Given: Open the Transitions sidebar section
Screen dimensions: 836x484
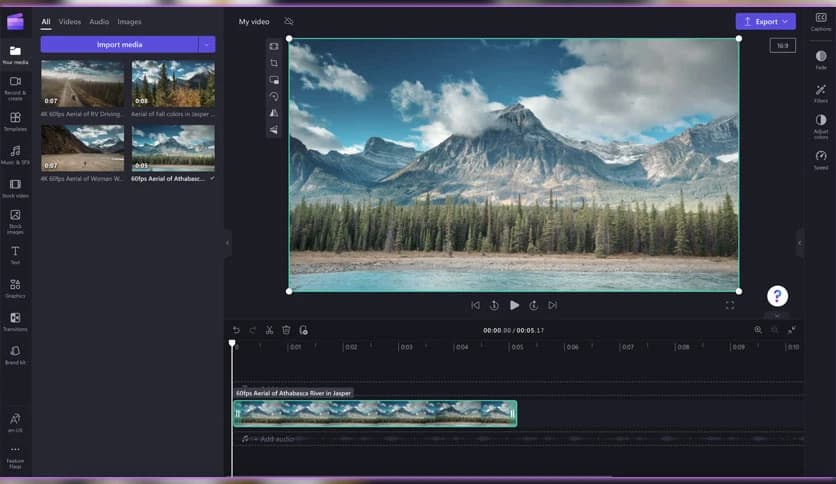Looking at the screenshot, I should point(15,320).
